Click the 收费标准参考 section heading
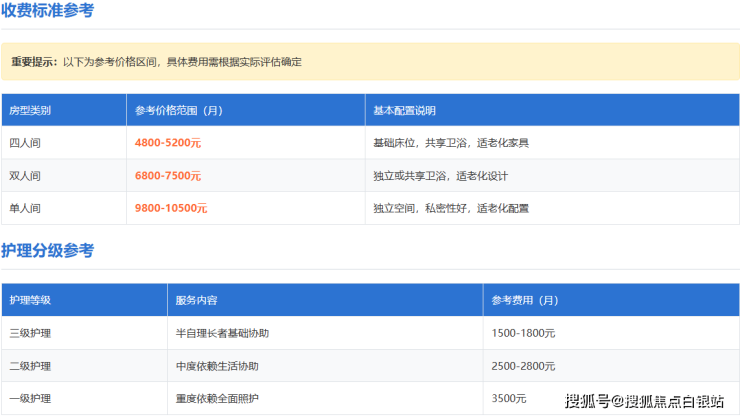The image size is (740, 417). coord(48,12)
